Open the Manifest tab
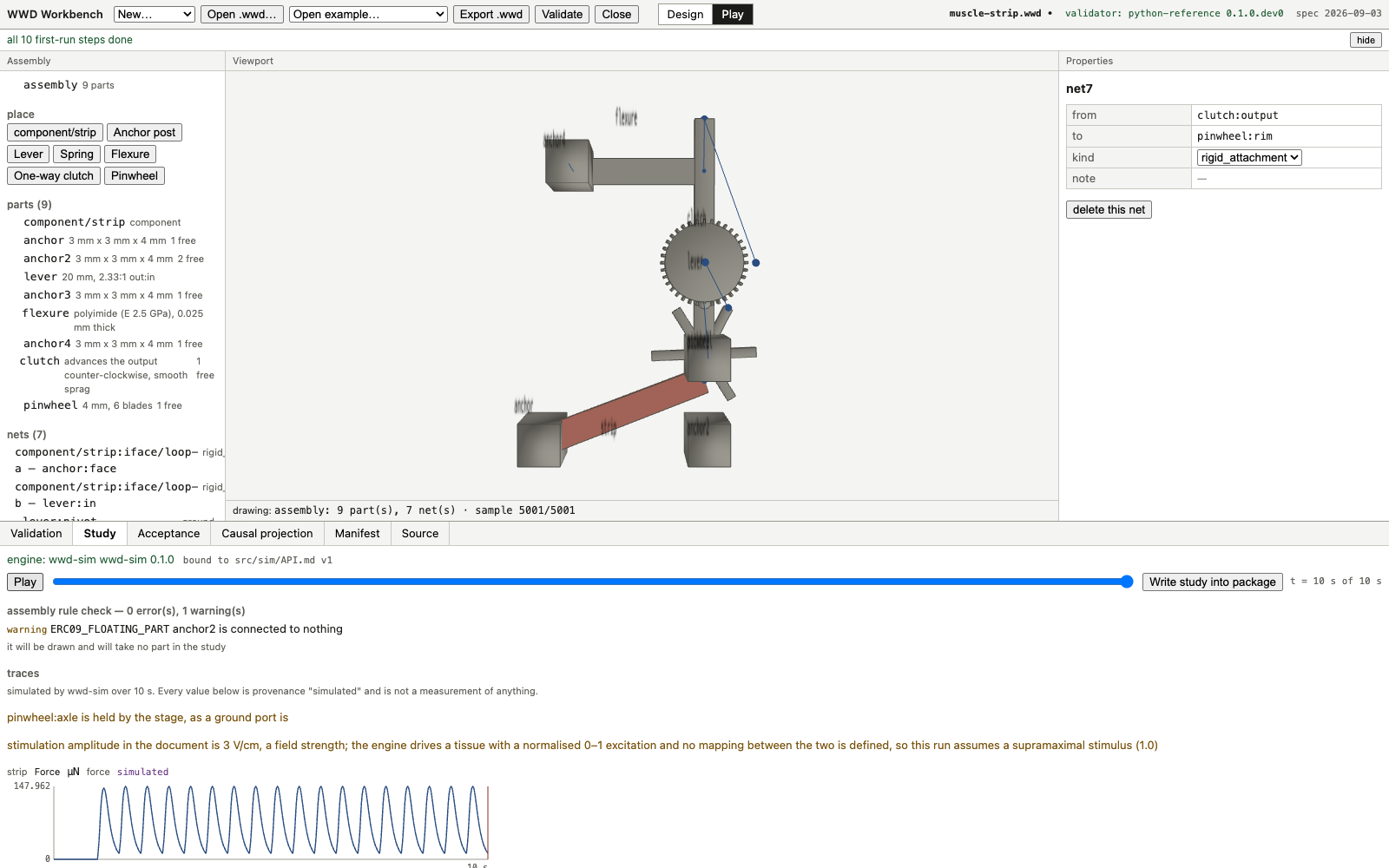 pyautogui.click(x=358, y=533)
